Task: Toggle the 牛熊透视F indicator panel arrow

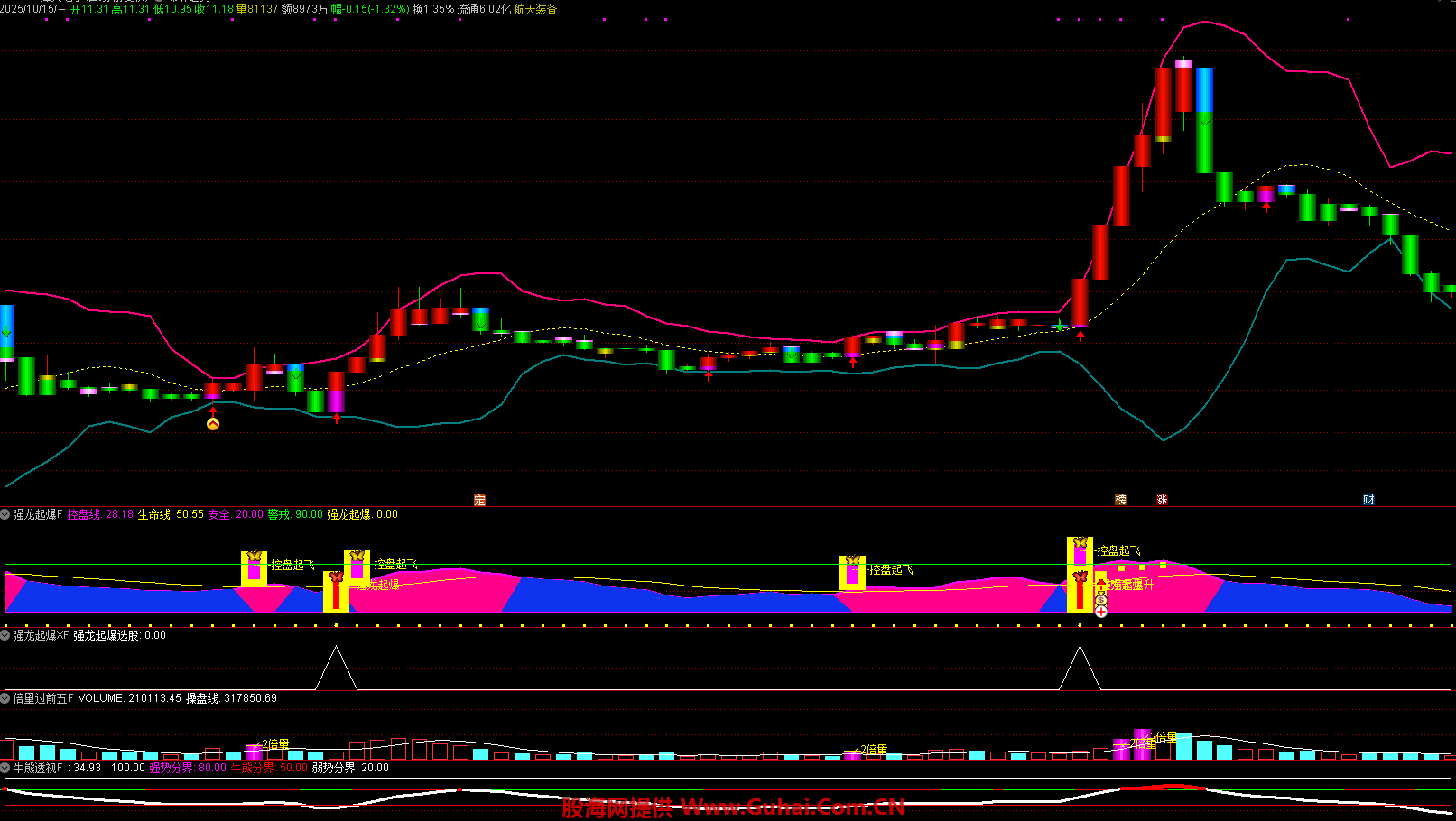Action: [x=5, y=768]
